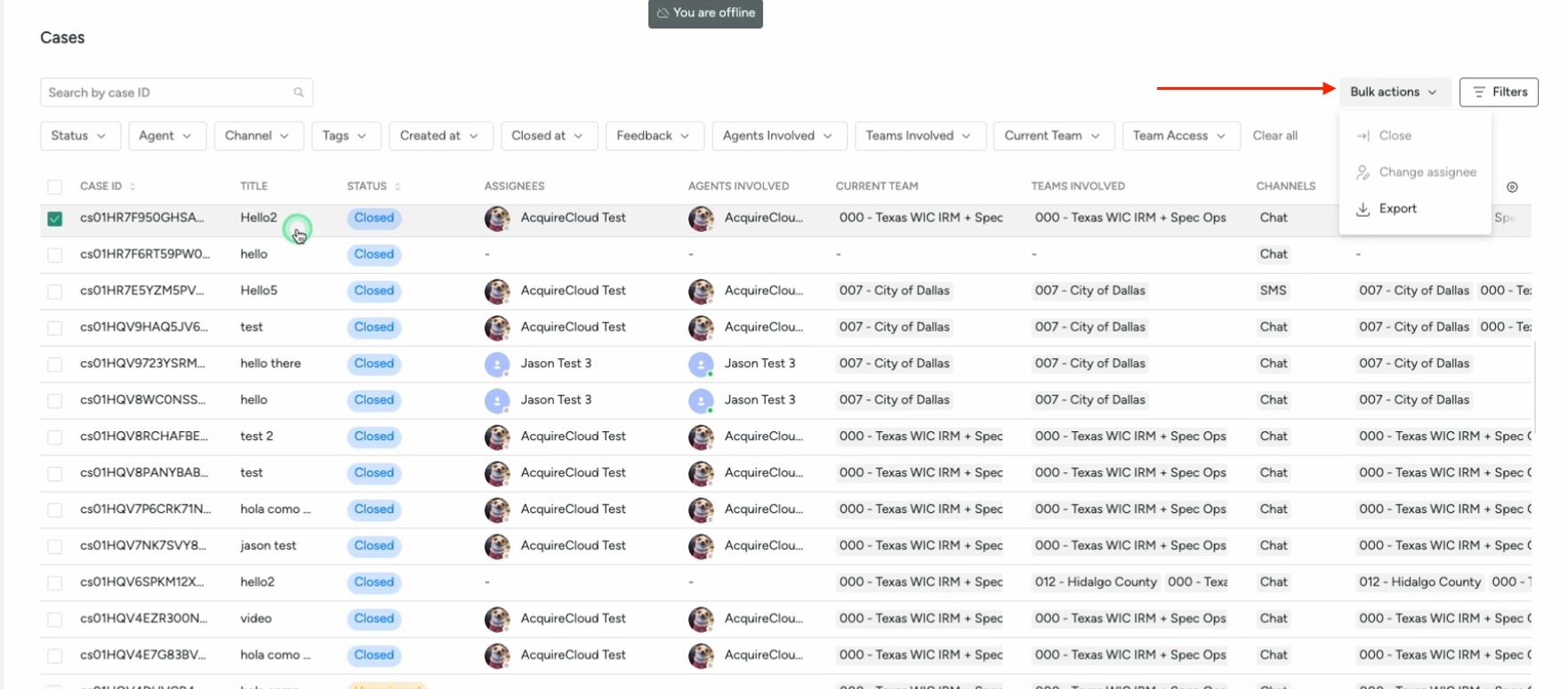Screen dimensions: 1568x689
Task: Open case titled hello there
Action: point(270,364)
